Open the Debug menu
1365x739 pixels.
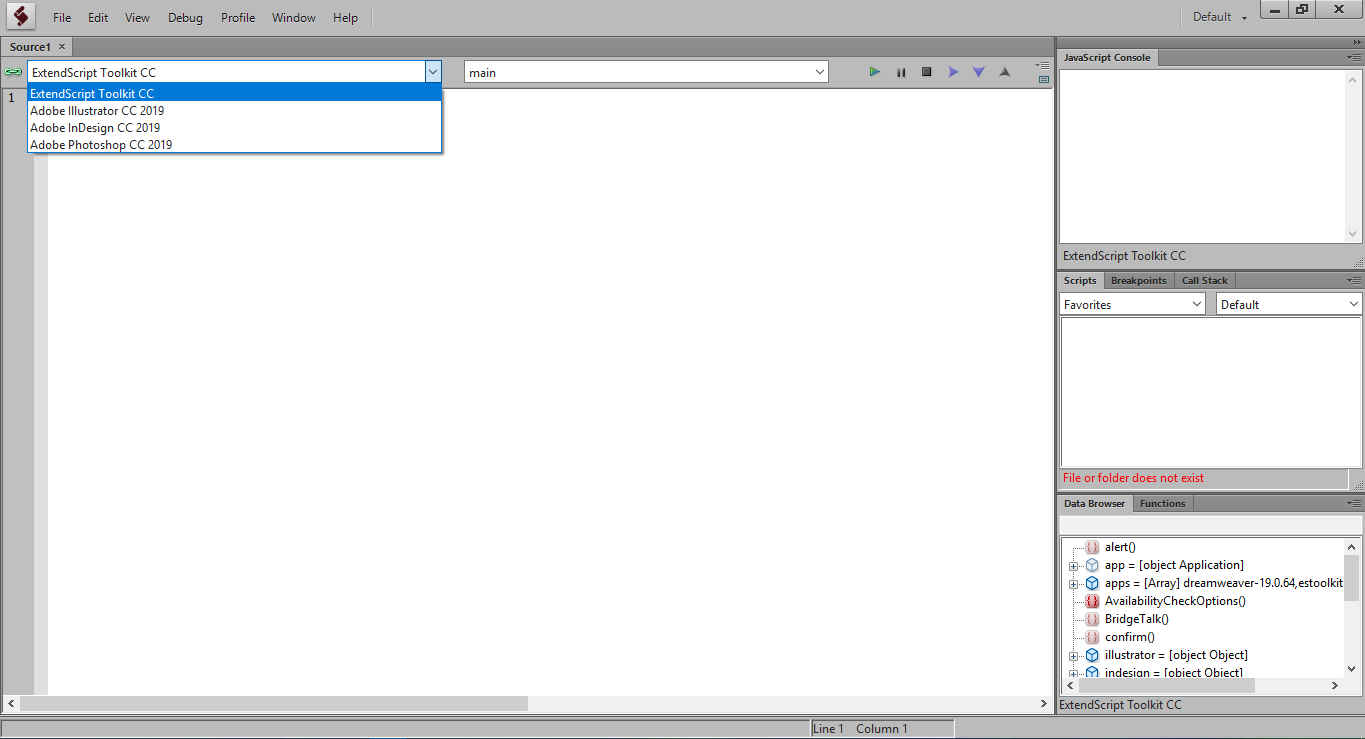click(x=185, y=17)
